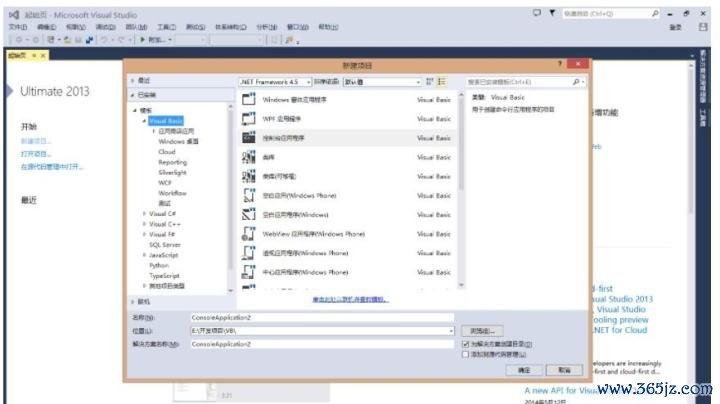720x404 pixels.
Task: Open the 工具 tools menu
Action: click(x=167, y=27)
